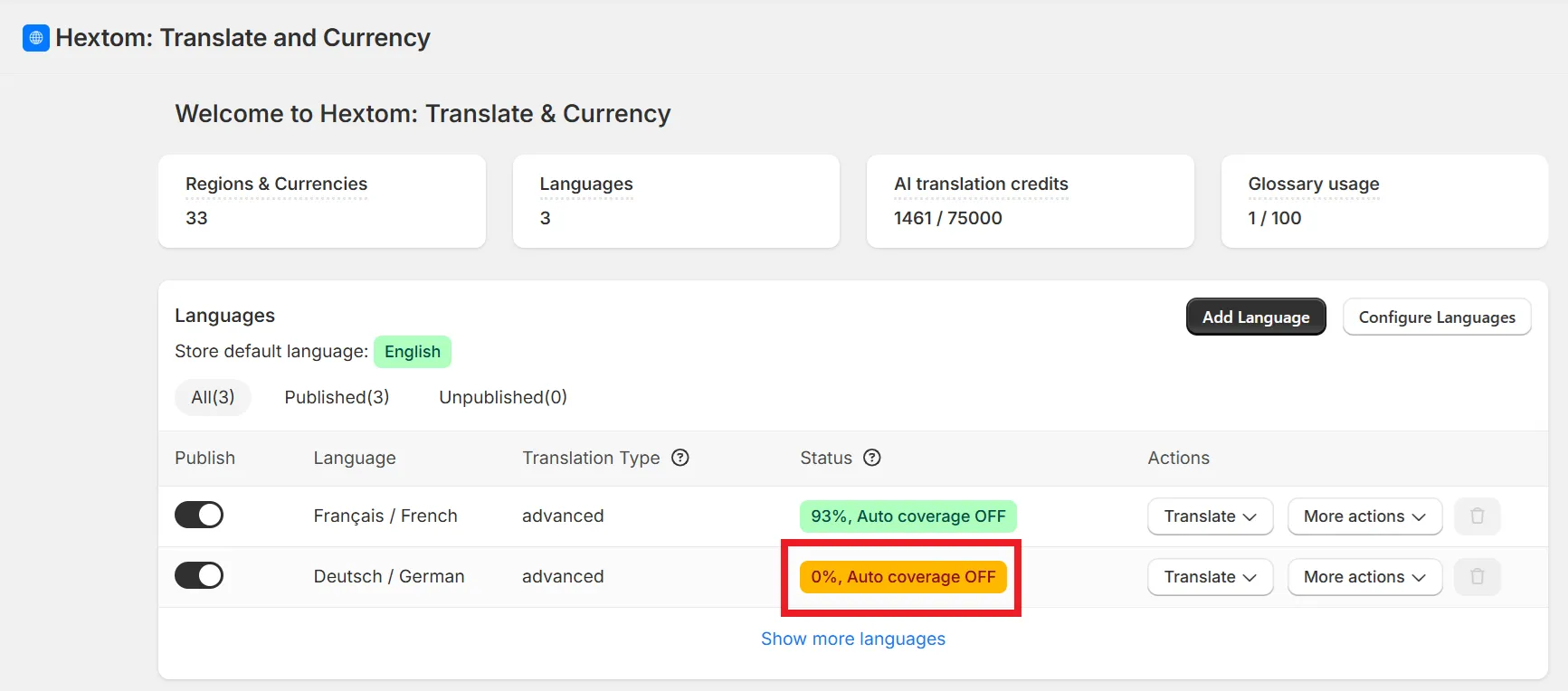Click advanced type in the German row

tap(563, 576)
